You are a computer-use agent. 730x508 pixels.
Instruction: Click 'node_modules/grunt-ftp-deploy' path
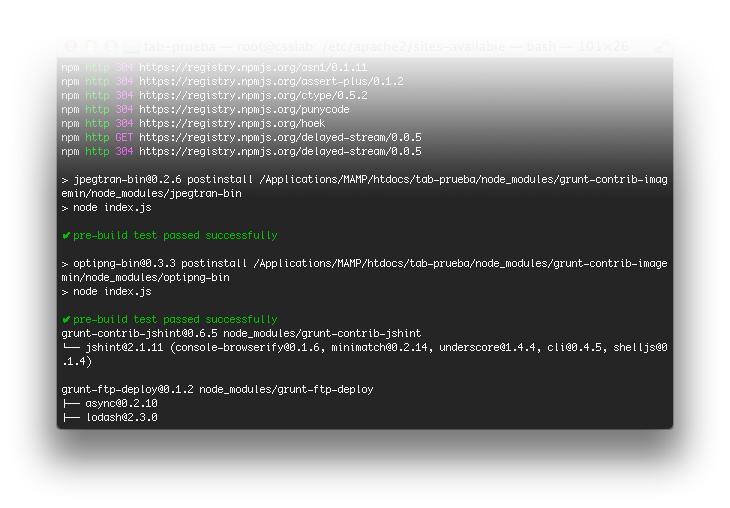coord(286,389)
